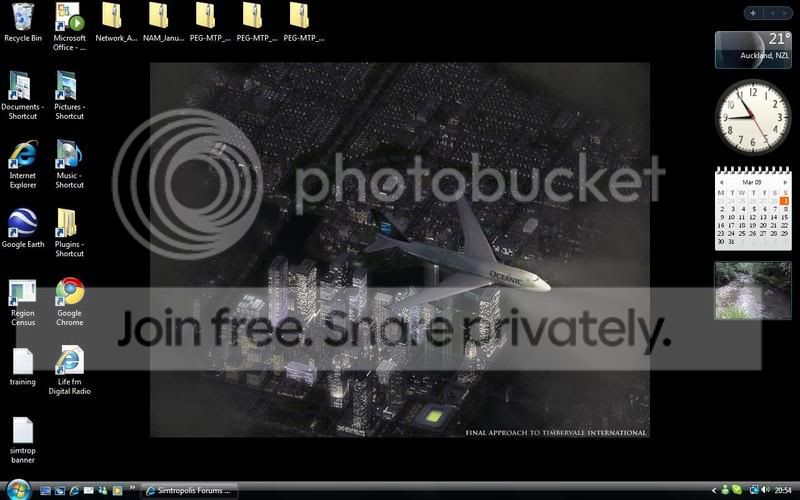Screen dimensions: 800x500
Task: Open the network tray icon
Action: pyautogui.click(x=754, y=490)
